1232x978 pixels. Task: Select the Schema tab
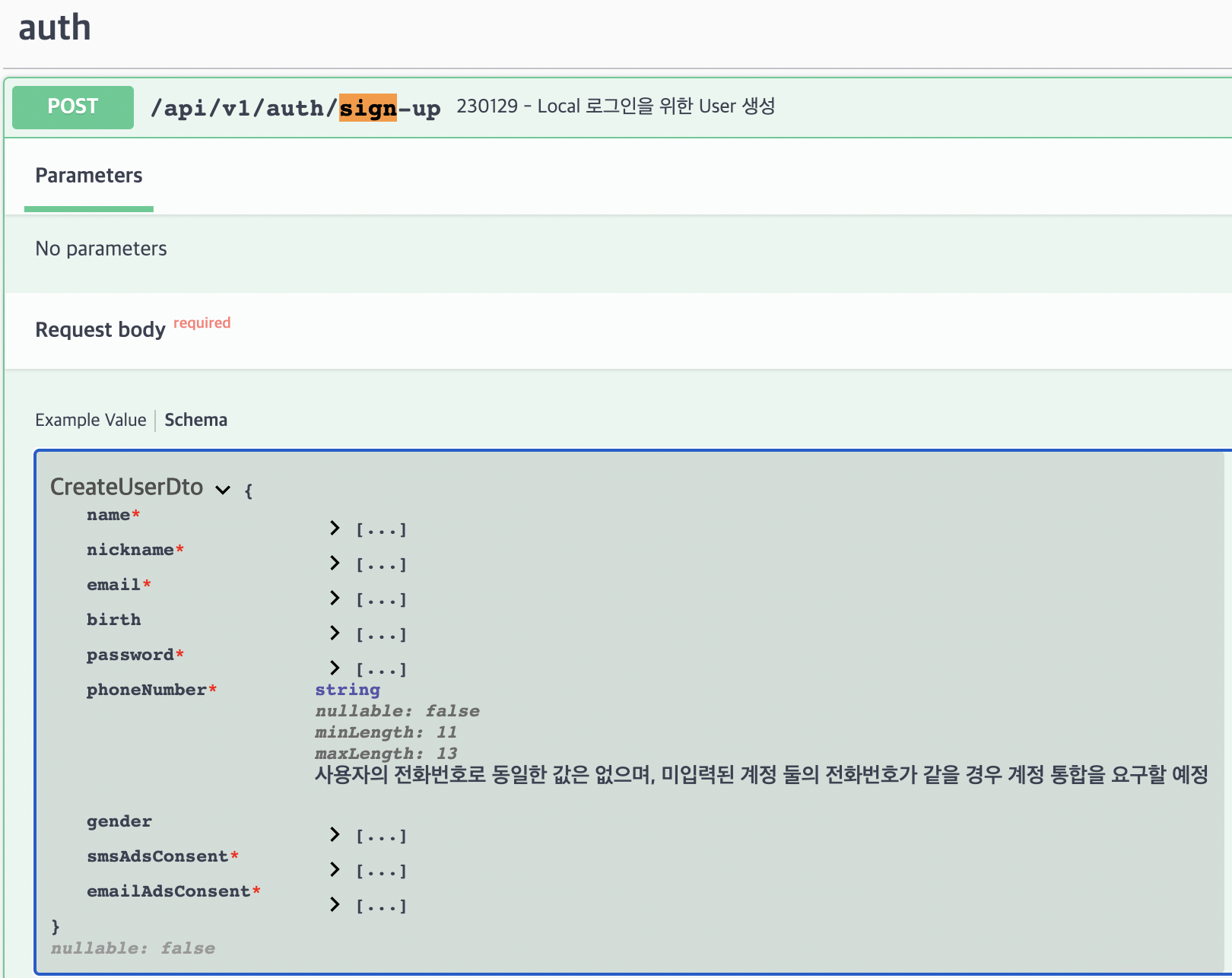click(195, 420)
